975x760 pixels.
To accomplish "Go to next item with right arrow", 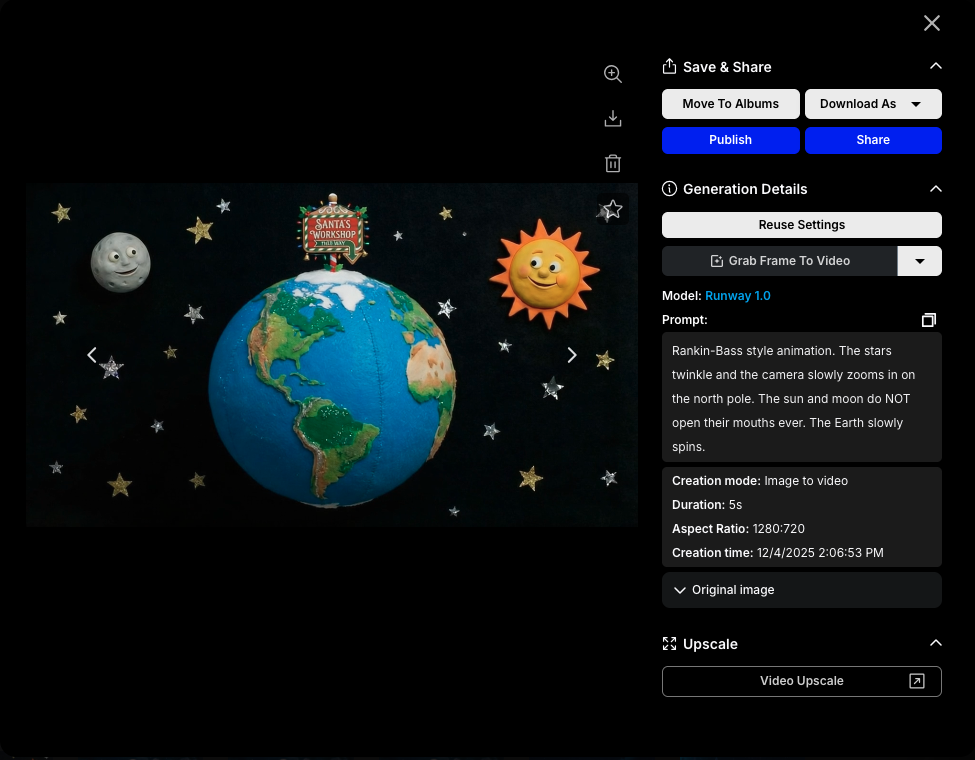I will (572, 355).
